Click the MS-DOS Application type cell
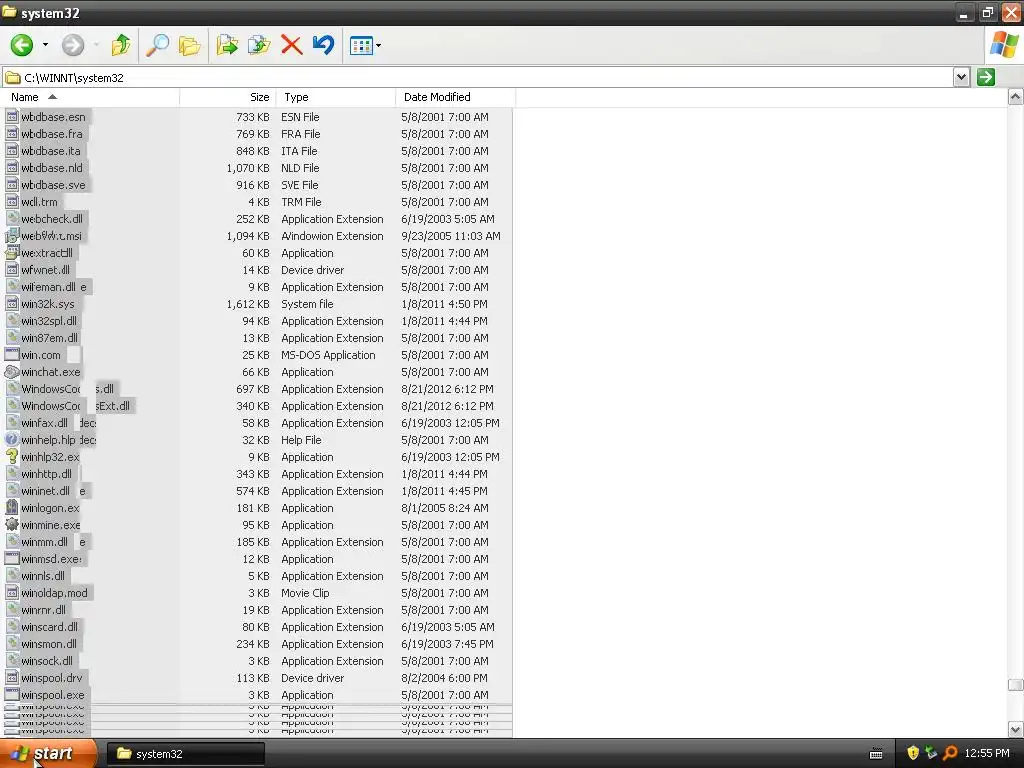The height and width of the screenshot is (768, 1024). pyautogui.click(x=328, y=355)
